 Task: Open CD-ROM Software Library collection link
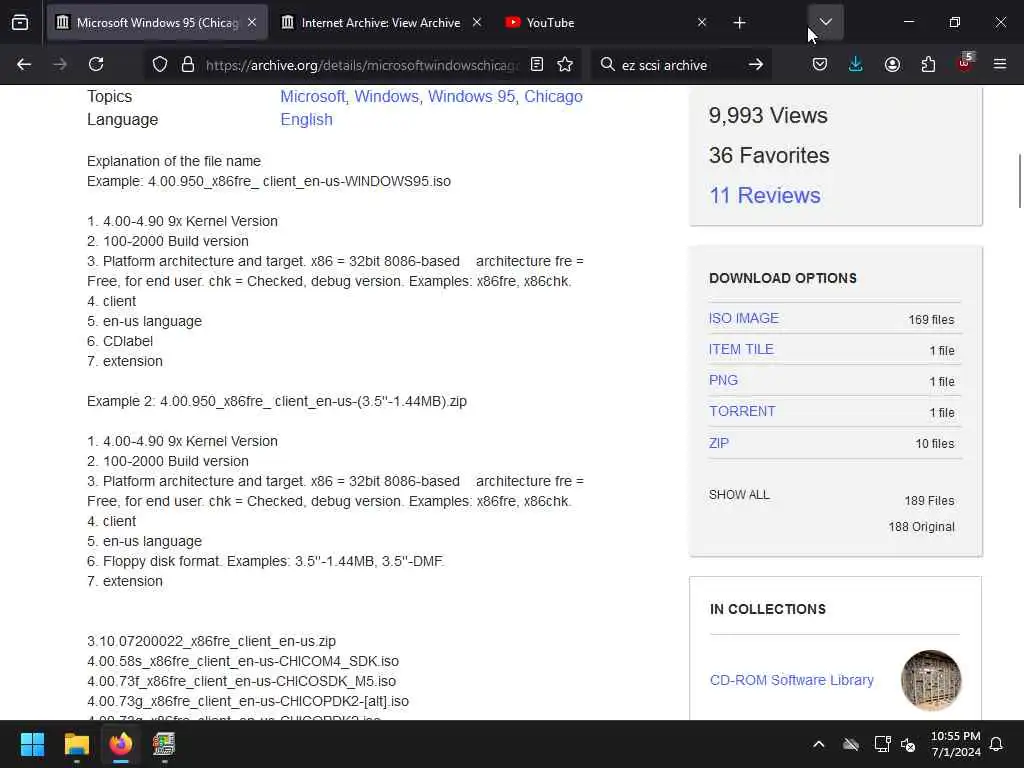click(x=792, y=680)
